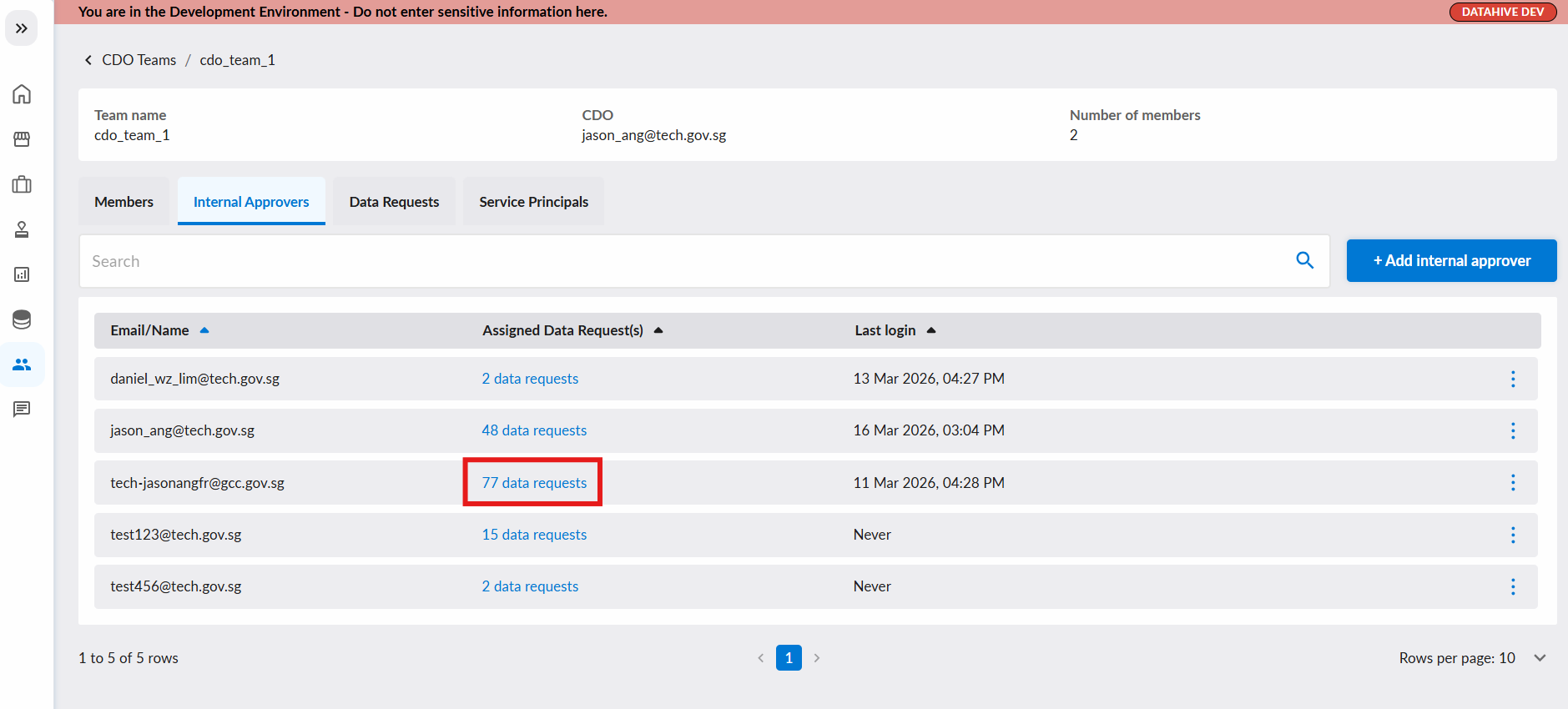This screenshot has width=1568, height=709.
Task: Open the Data Requests tab
Action: coord(394,202)
